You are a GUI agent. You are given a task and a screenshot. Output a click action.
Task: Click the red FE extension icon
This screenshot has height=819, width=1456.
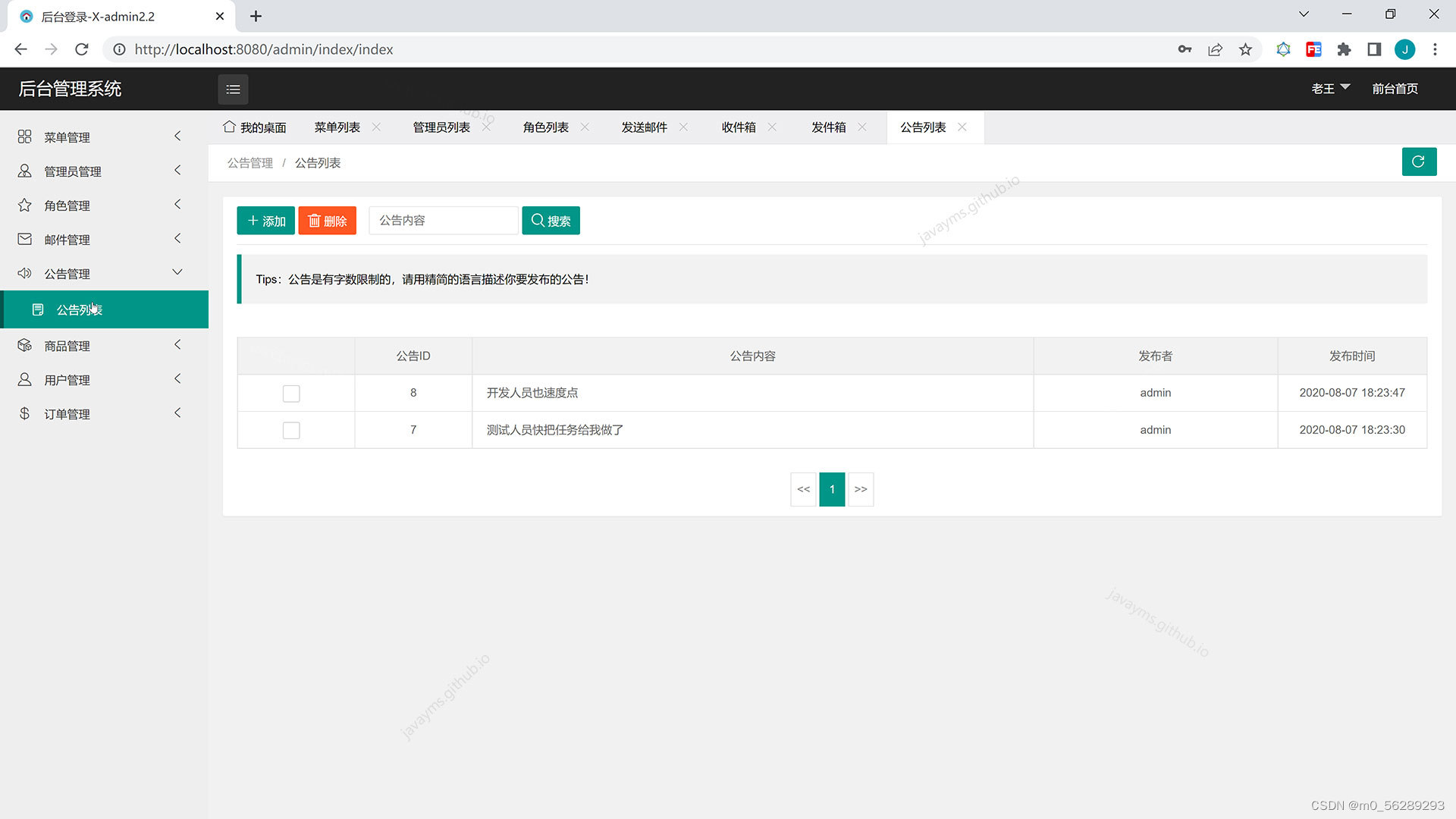tap(1313, 49)
